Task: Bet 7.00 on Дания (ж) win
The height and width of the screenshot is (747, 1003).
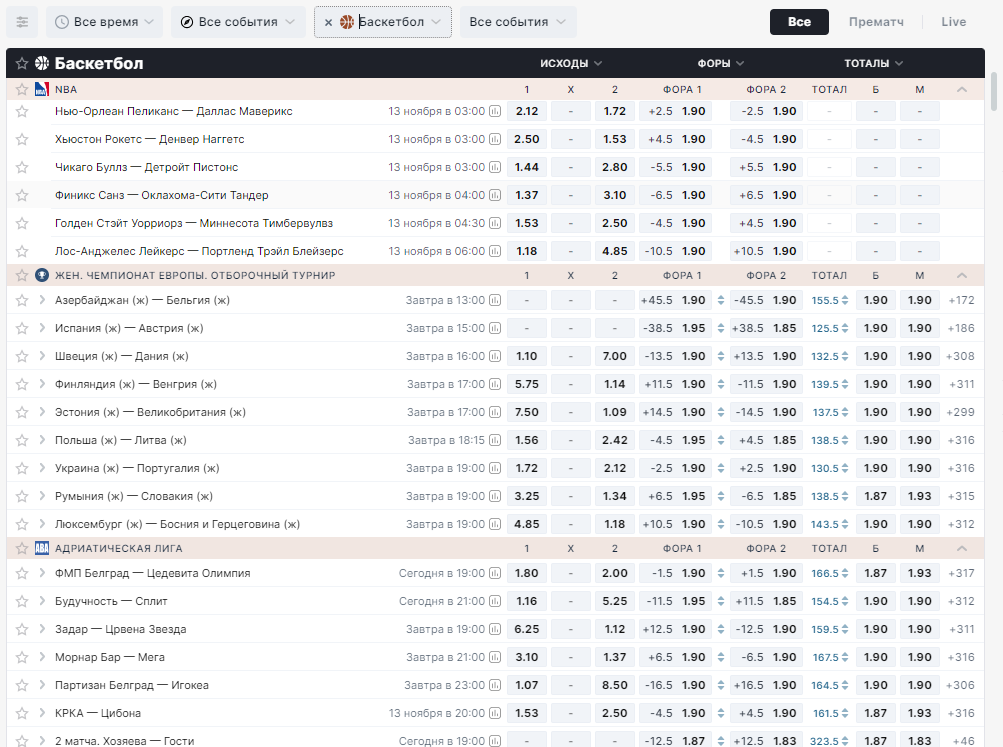Action: click(615, 356)
